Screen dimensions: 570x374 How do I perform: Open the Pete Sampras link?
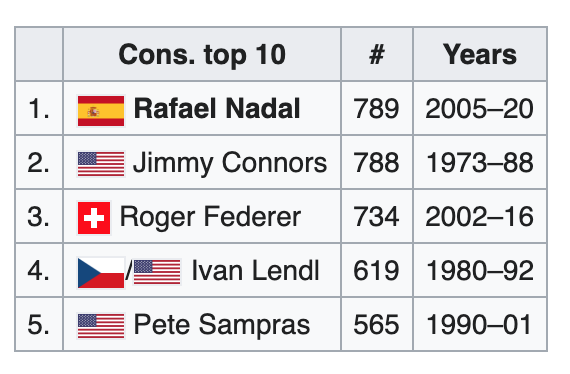[x=222, y=325]
